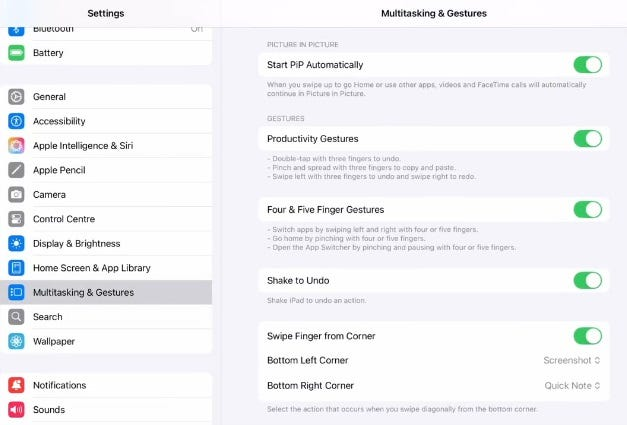Select Search in the settings sidebar
The width and height of the screenshot is (627, 425).
(47, 317)
